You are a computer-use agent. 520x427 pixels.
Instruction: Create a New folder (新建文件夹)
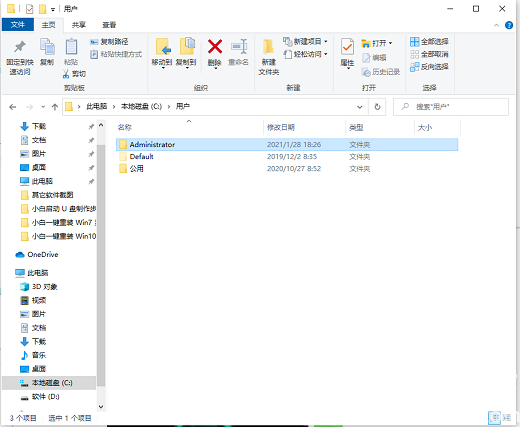(269, 57)
